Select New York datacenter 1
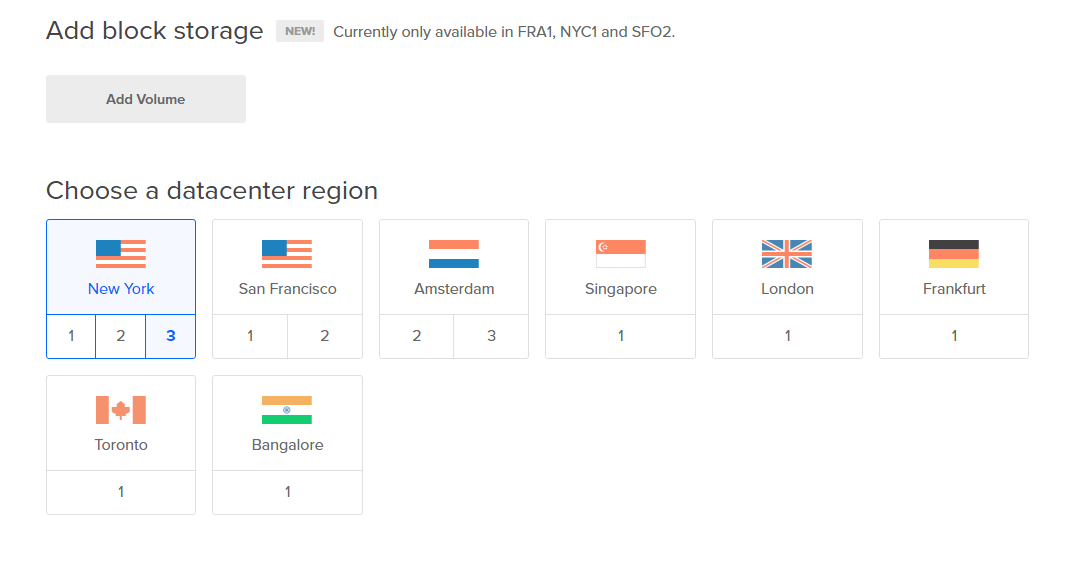 tap(71, 336)
